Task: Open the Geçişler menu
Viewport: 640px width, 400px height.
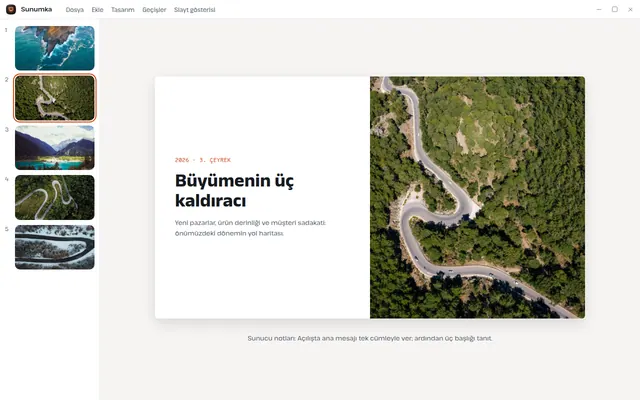Action: [x=154, y=10]
